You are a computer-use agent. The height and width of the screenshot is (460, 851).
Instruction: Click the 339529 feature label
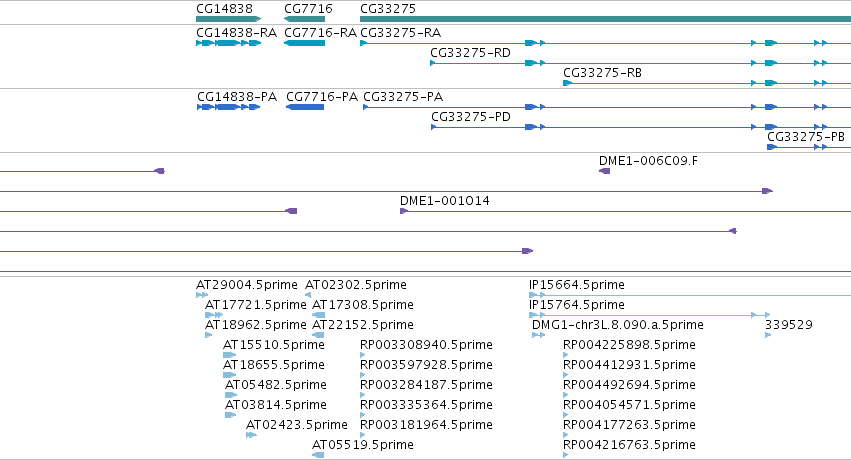click(789, 325)
